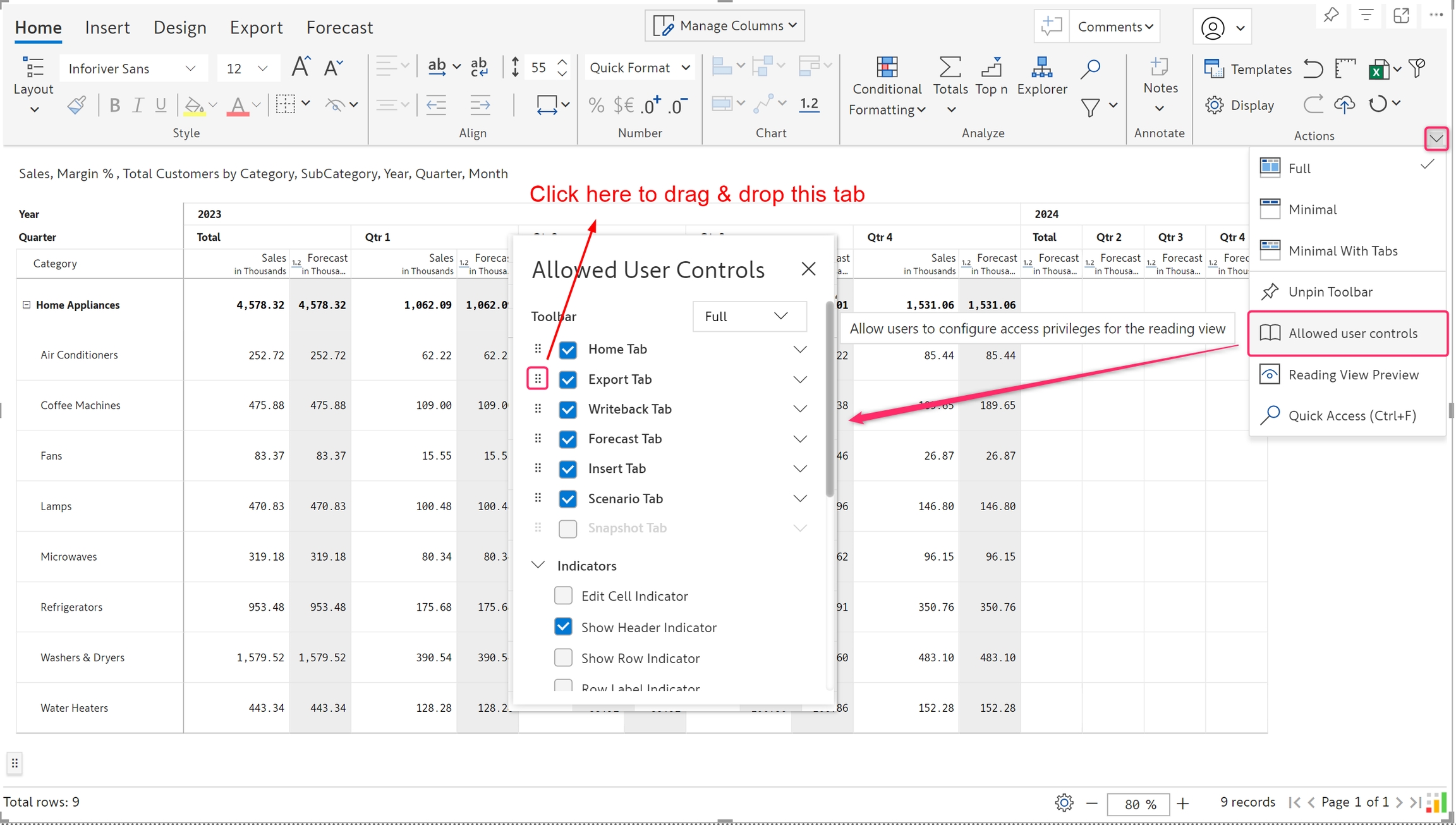Open the Comments button

(1115, 27)
